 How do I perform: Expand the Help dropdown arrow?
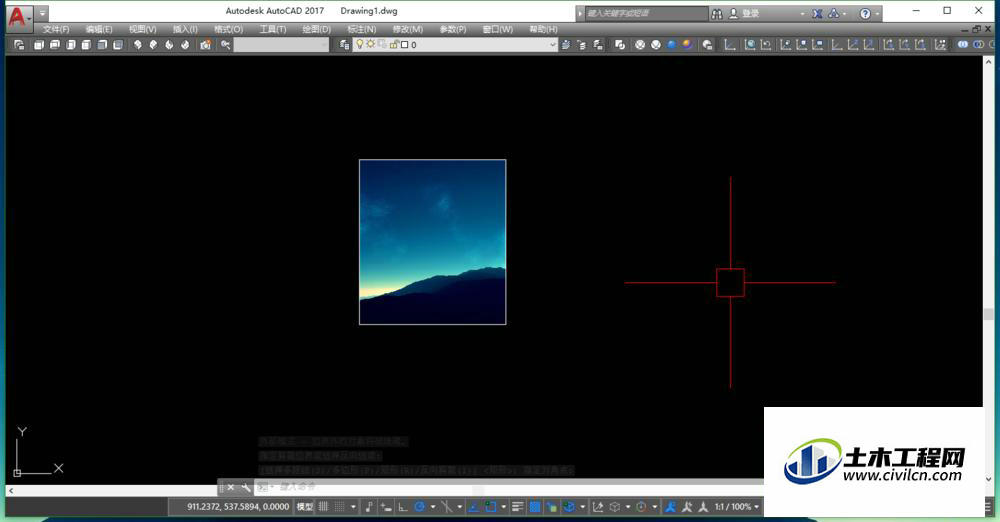pyautogui.click(x=878, y=13)
